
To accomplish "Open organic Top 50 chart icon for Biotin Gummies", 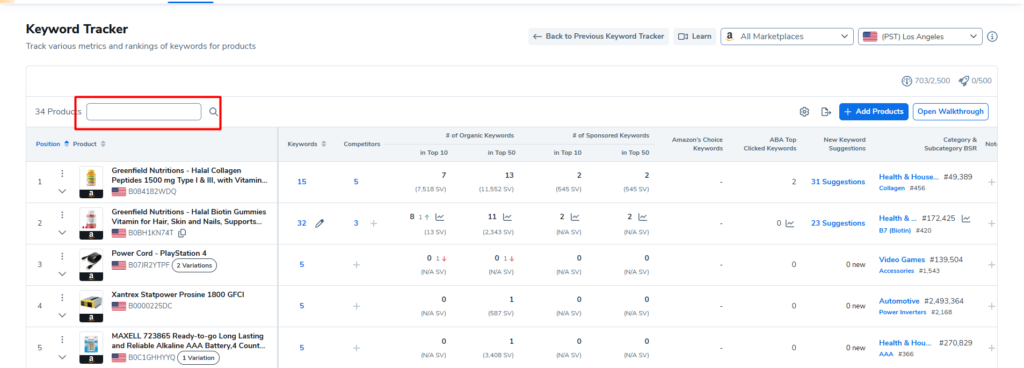I will (x=507, y=217).
